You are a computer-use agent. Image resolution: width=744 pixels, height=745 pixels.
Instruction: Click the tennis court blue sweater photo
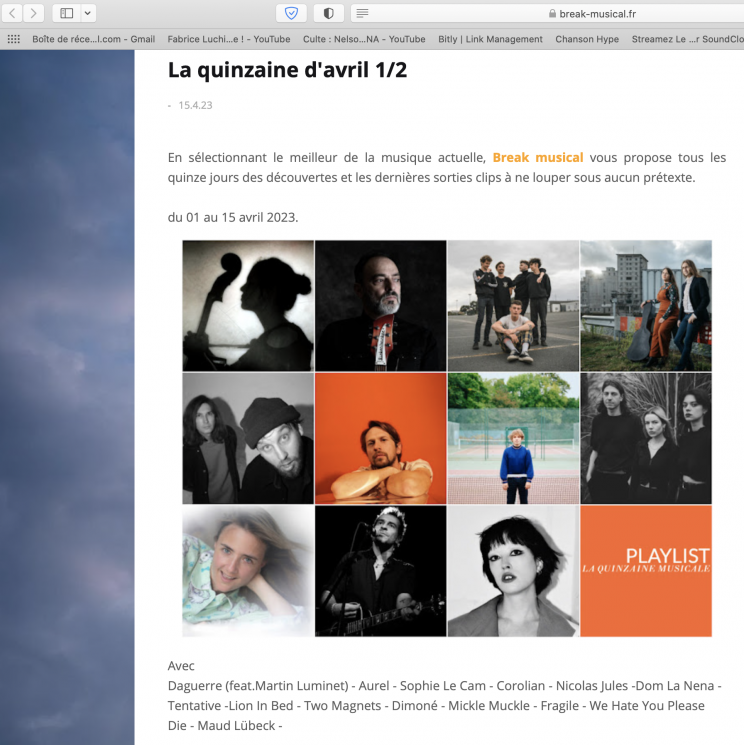pyautogui.click(x=513, y=438)
